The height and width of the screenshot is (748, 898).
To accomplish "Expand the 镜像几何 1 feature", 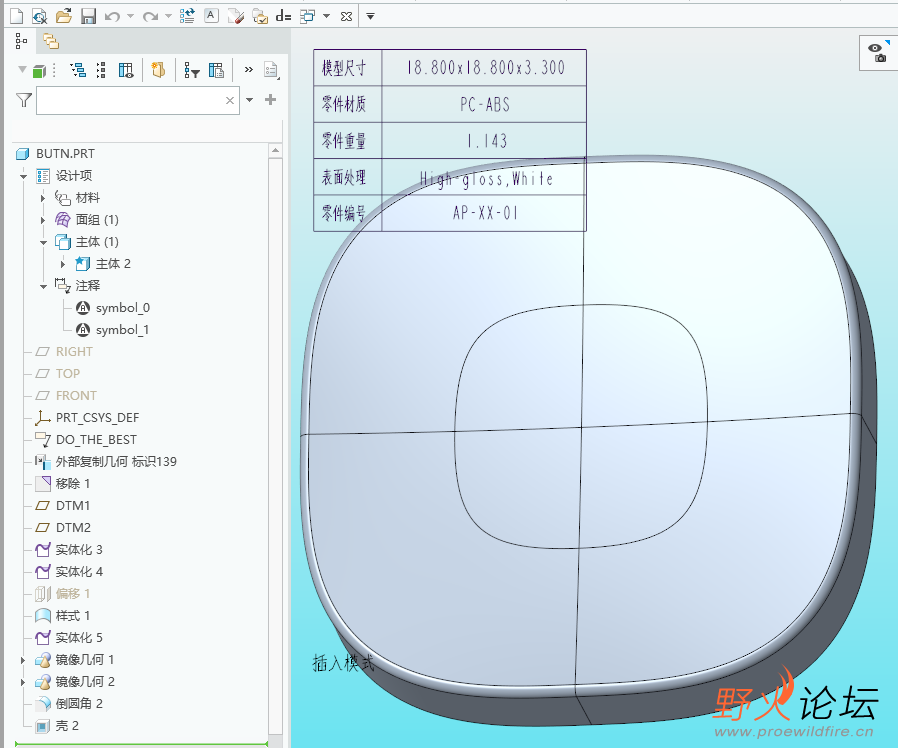I will point(23,660).
